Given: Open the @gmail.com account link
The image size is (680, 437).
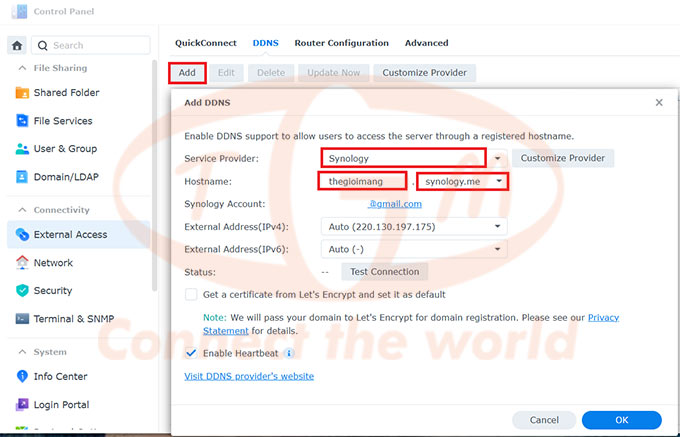Looking at the screenshot, I should point(395,204).
